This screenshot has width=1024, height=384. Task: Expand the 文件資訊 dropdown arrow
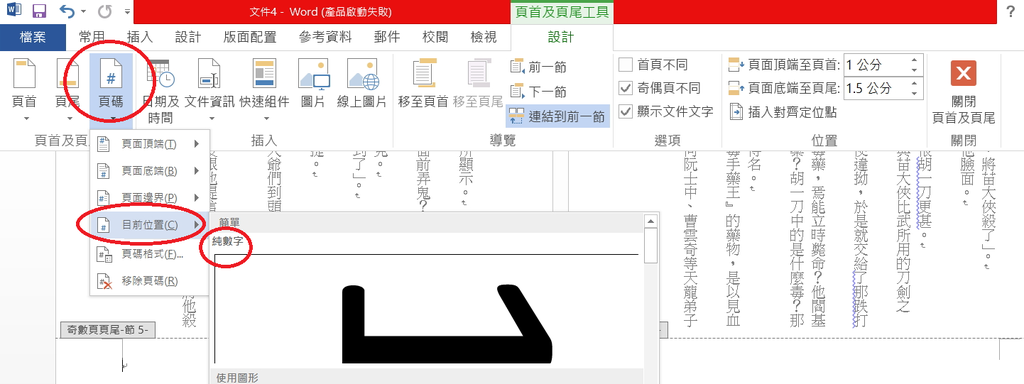coord(211,119)
